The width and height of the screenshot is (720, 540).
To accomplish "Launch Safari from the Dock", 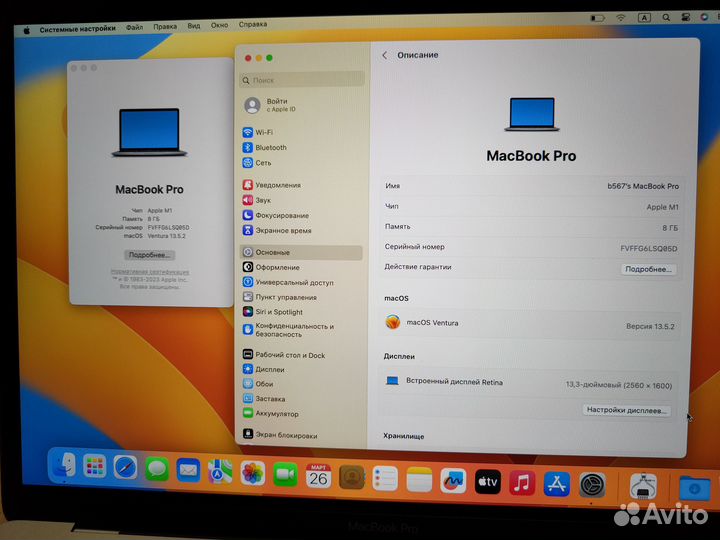I will pyautogui.click(x=125, y=468).
